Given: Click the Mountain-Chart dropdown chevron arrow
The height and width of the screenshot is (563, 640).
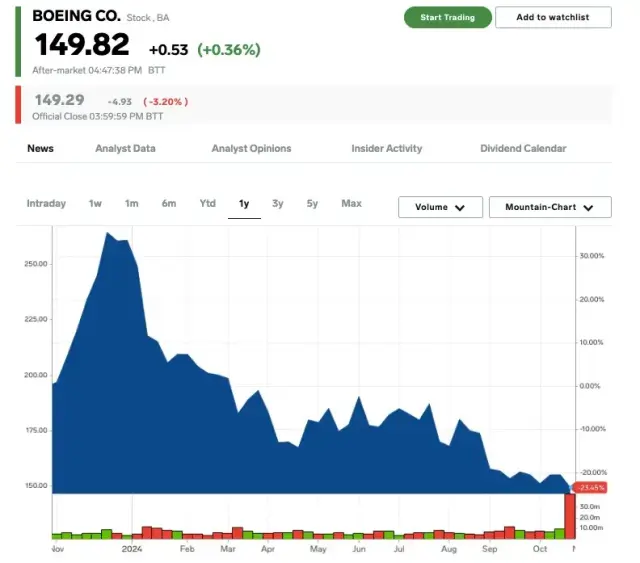Looking at the screenshot, I should pos(589,208).
